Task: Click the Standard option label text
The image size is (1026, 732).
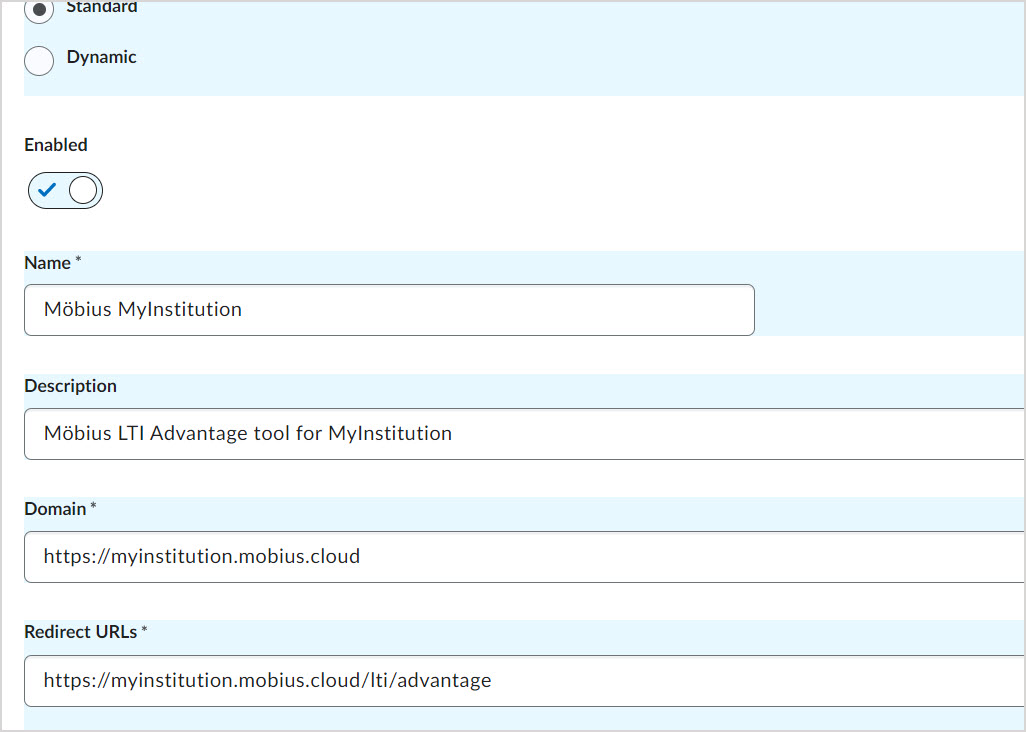Action: [x=101, y=9]
